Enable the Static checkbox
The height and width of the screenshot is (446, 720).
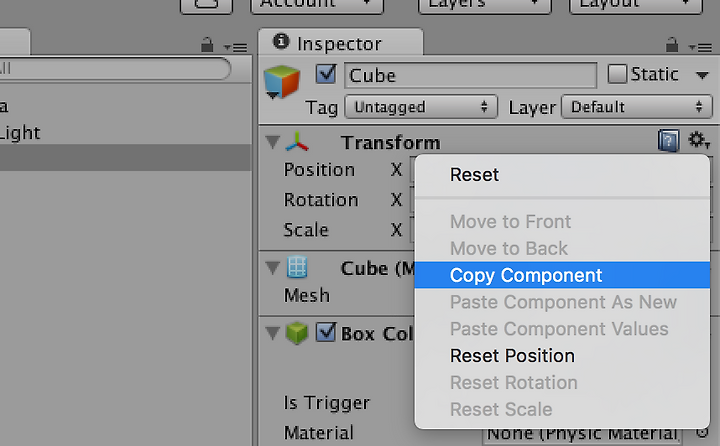point(617,74)
